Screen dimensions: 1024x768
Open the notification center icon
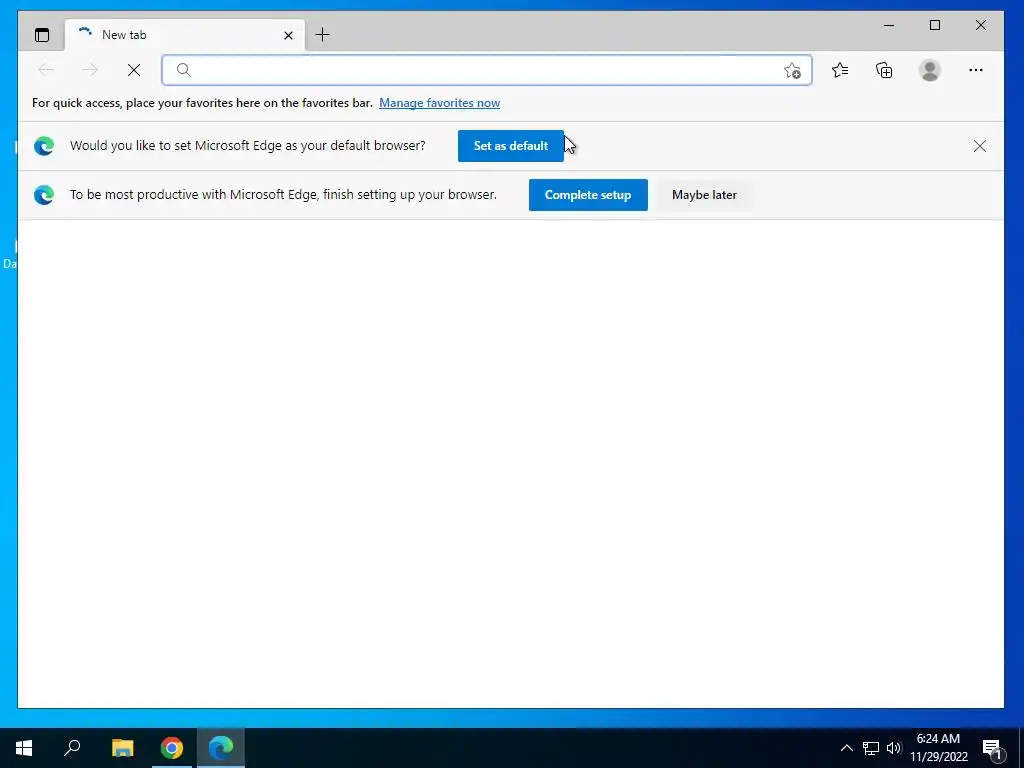[993, 748]
